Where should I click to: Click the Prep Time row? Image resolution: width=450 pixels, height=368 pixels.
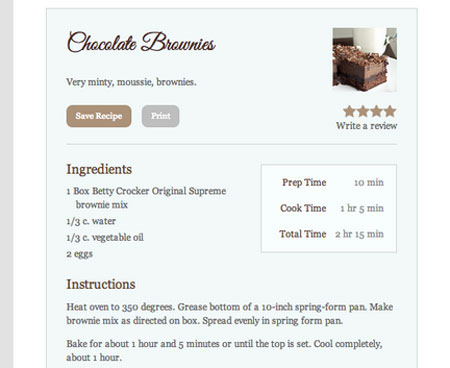pyautogui.click(x=331, y=182)
